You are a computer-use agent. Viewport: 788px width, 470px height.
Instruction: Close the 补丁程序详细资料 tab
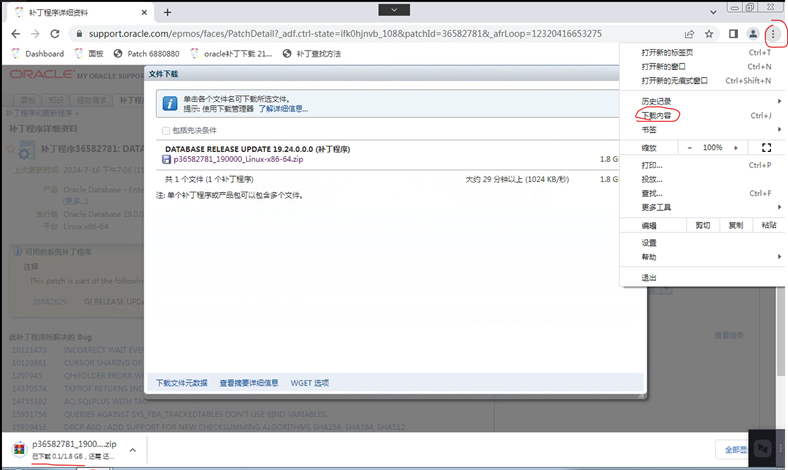(144, 12)
